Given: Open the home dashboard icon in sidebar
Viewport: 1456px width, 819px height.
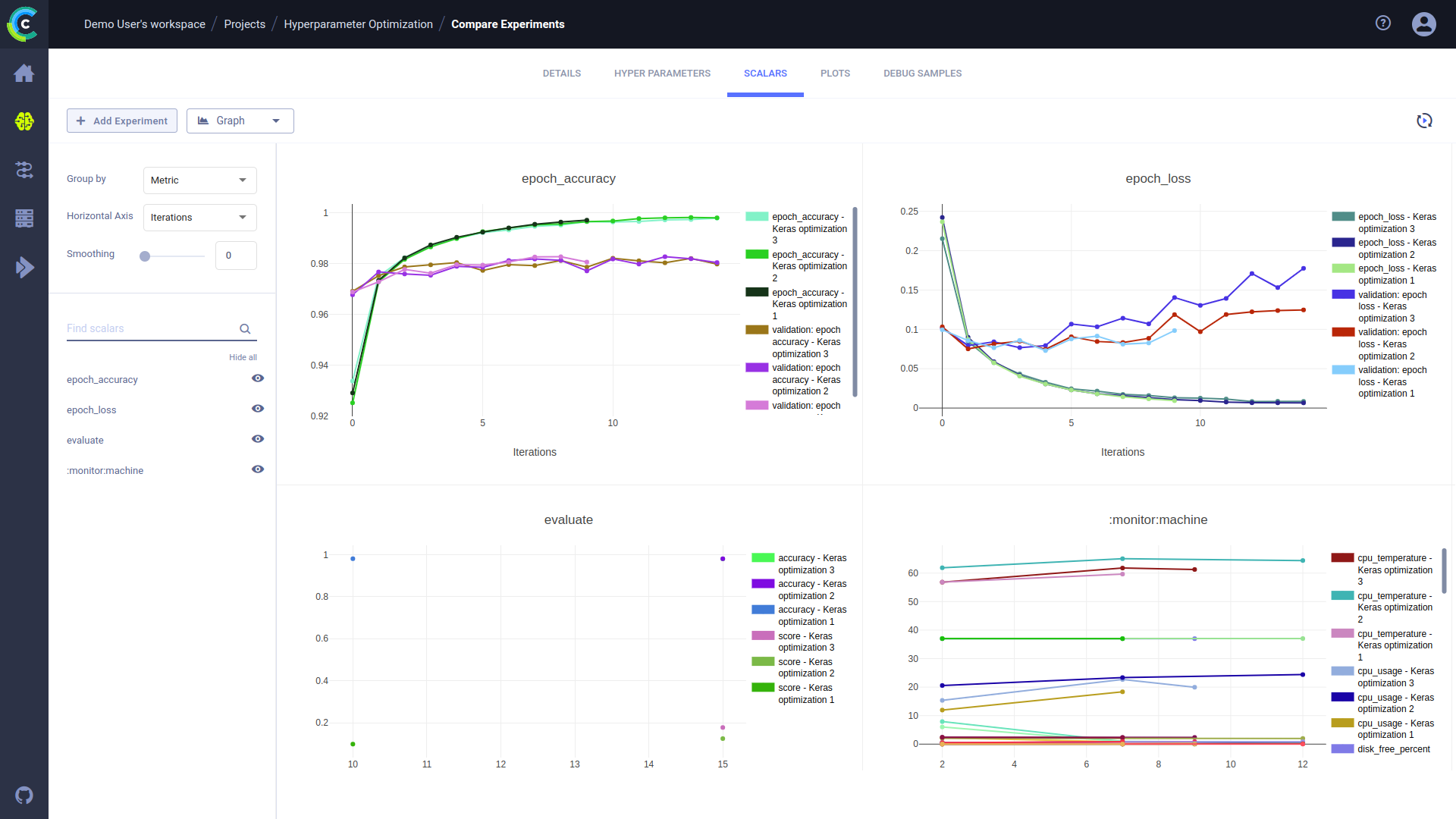Looking at the screenshot, I should click(x=24, y=74).
